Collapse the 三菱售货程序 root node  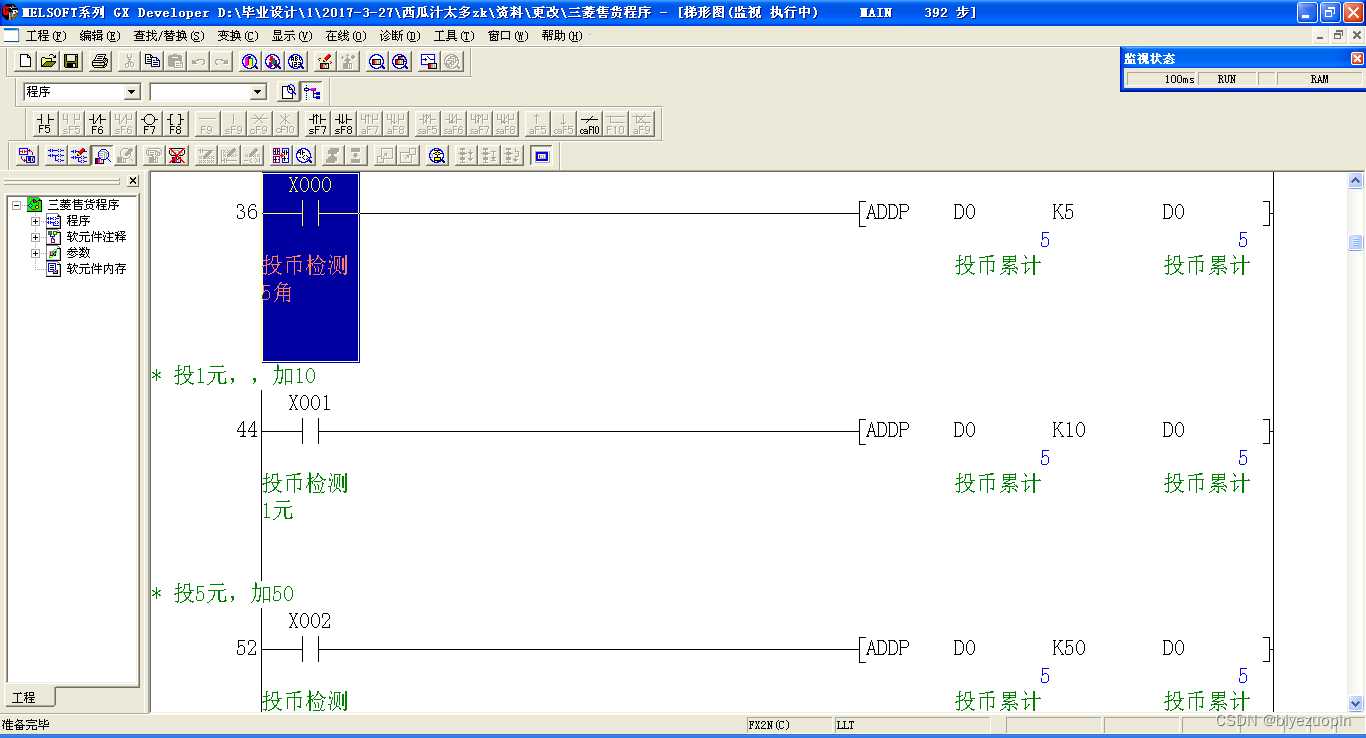click(16, 205)
